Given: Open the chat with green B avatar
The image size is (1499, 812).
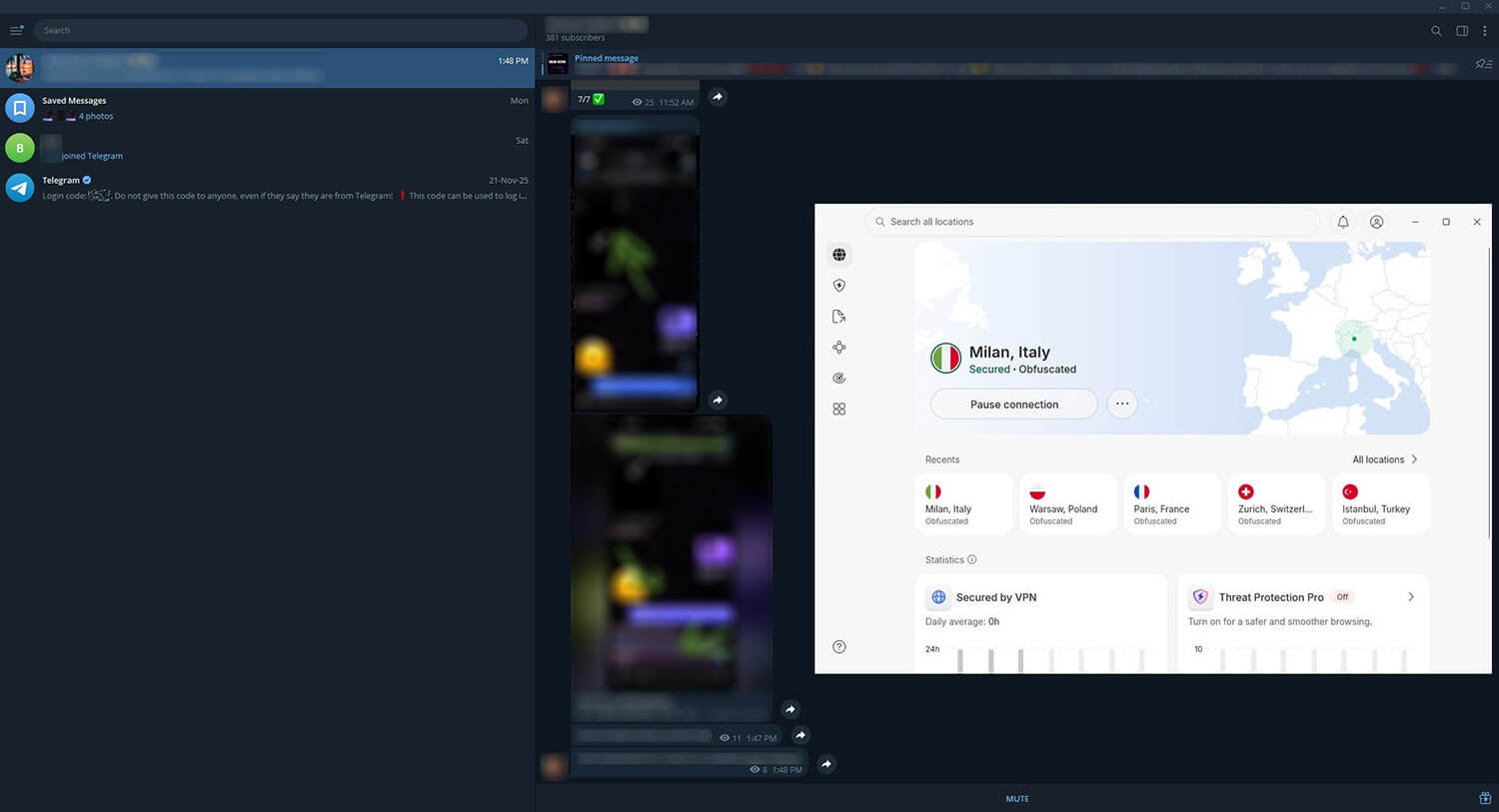Looking at the screenshot, I should 267,148.
